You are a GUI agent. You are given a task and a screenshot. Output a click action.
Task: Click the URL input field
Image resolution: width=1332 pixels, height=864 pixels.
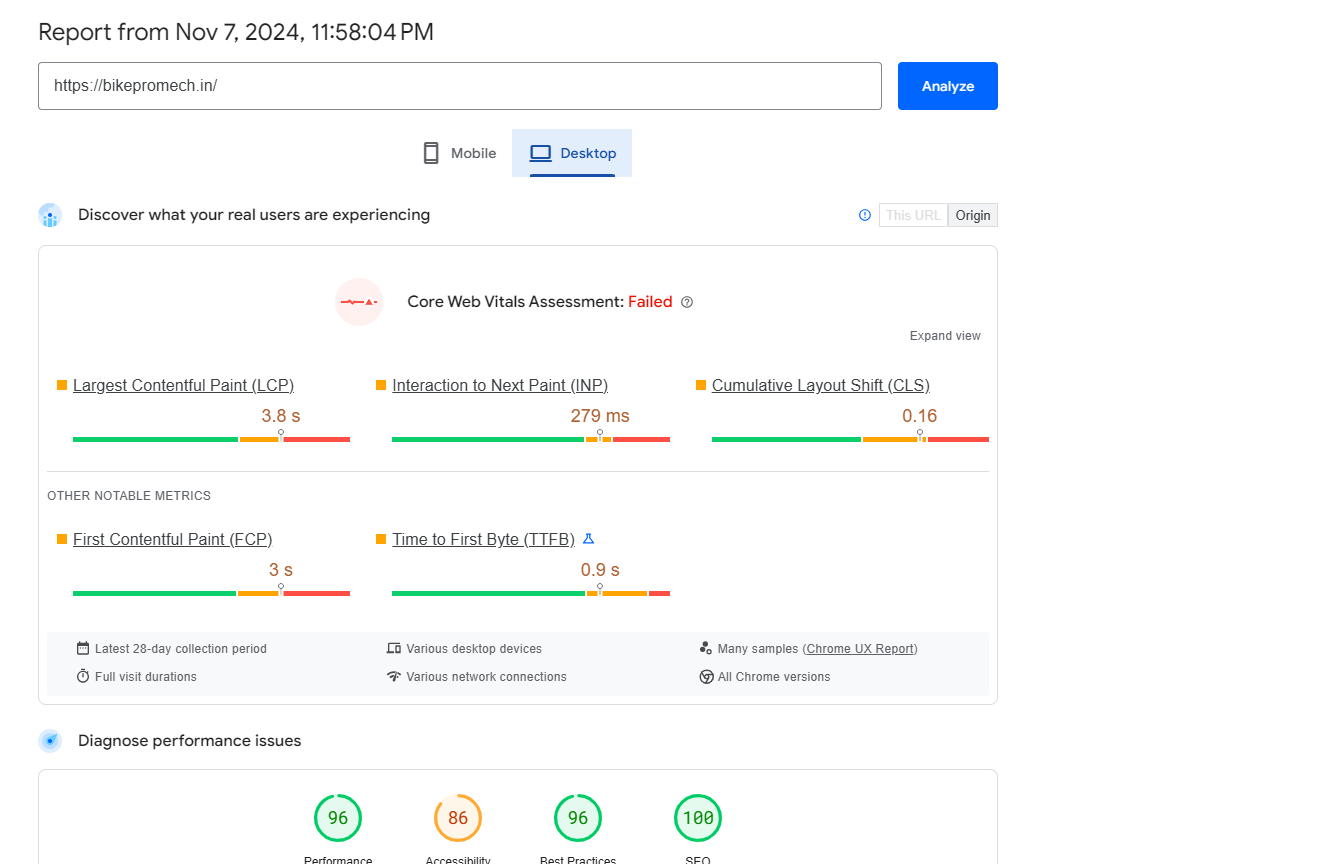pyautogui.click(x=460, y=86)
